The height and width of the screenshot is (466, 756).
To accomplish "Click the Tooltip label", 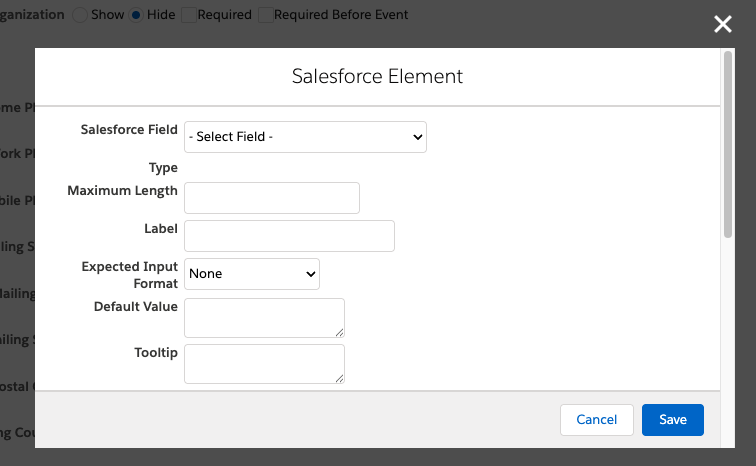I will tap(156, 353).
